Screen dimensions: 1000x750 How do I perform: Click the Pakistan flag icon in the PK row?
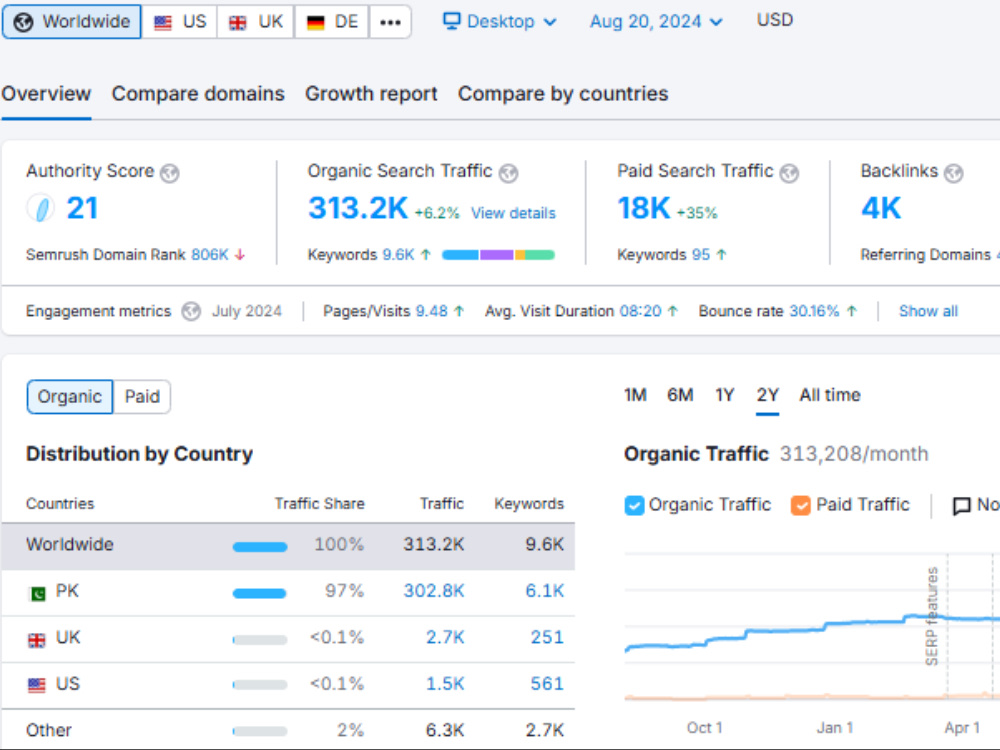click(37, 593)
